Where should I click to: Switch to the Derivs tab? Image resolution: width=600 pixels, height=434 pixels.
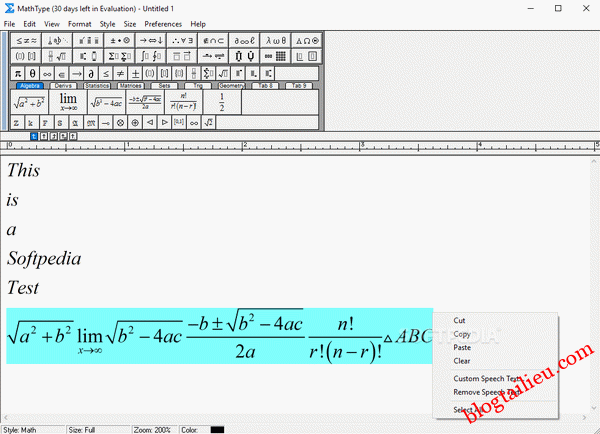coord(63,86)
